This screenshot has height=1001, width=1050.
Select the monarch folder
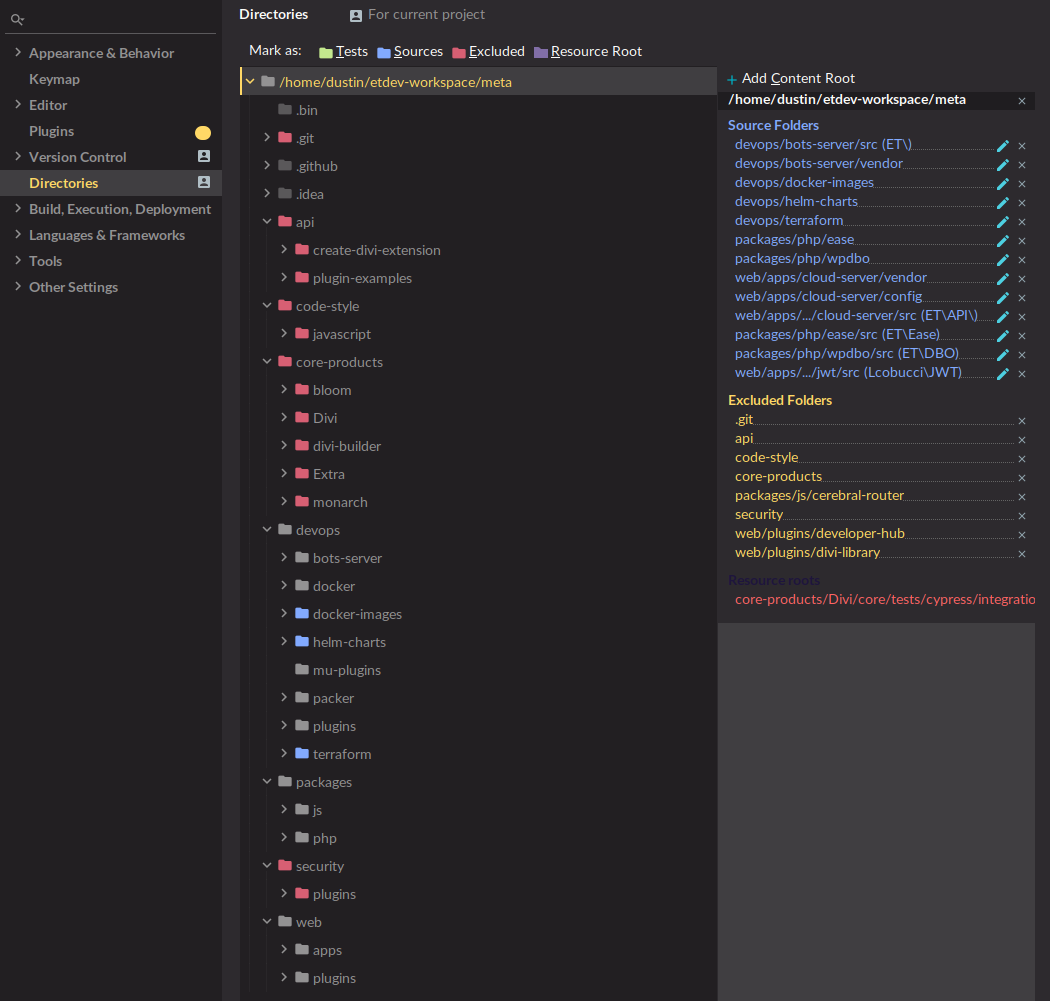pos(340,502)
